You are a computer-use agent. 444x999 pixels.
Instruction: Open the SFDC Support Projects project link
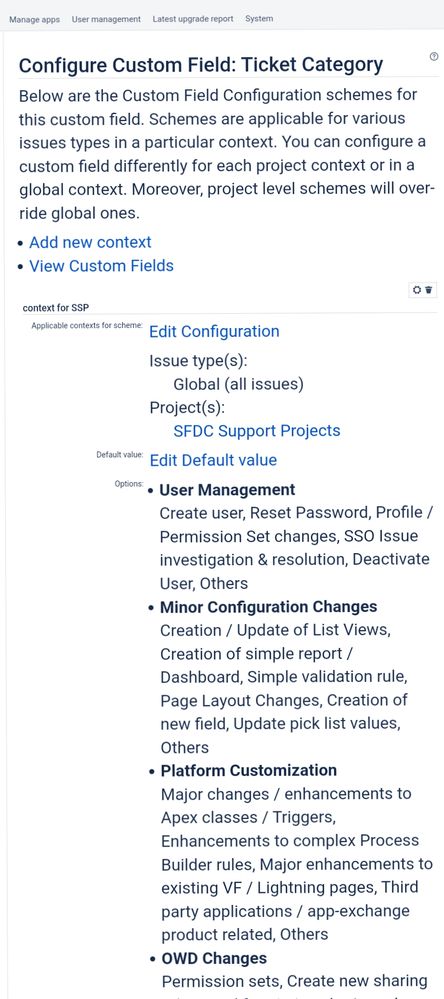[257, 431]
